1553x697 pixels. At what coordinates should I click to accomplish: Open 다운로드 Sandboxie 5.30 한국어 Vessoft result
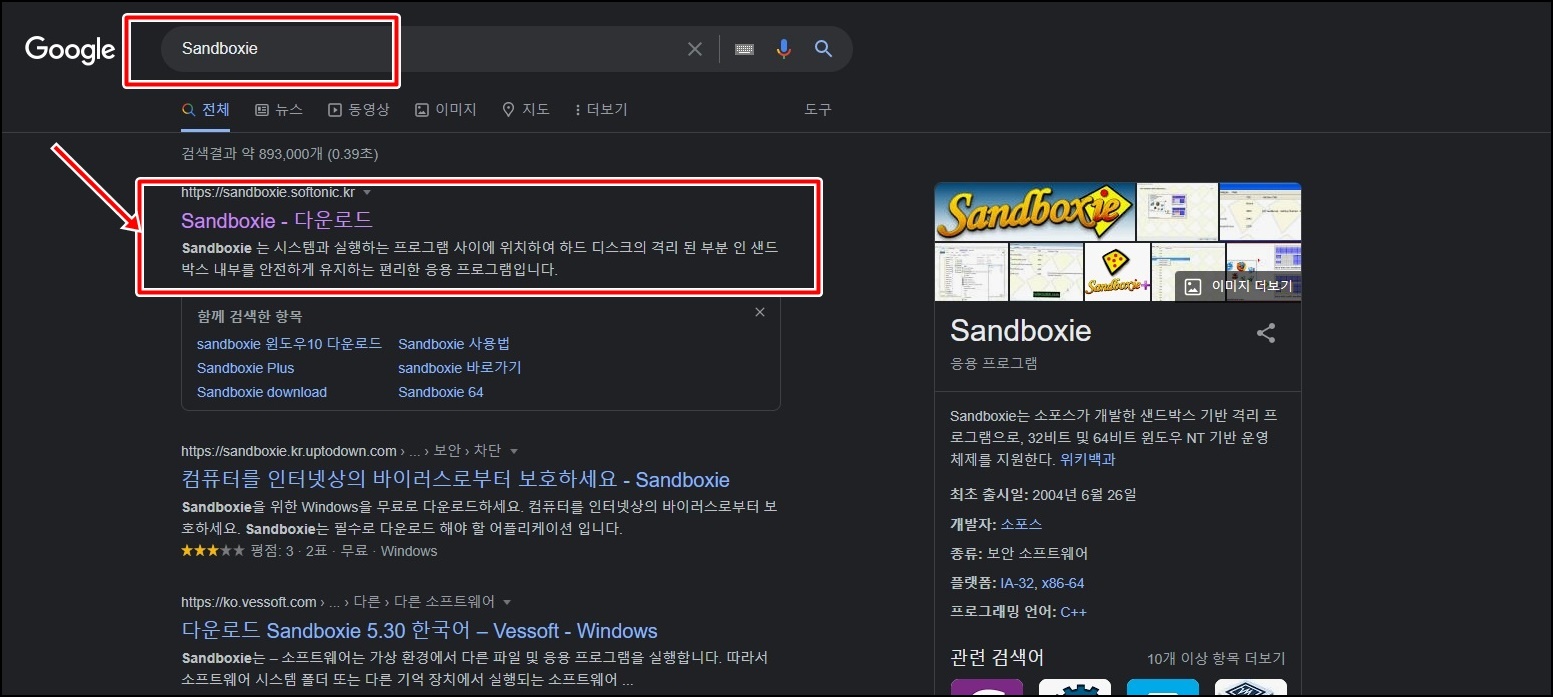[420, 631]
